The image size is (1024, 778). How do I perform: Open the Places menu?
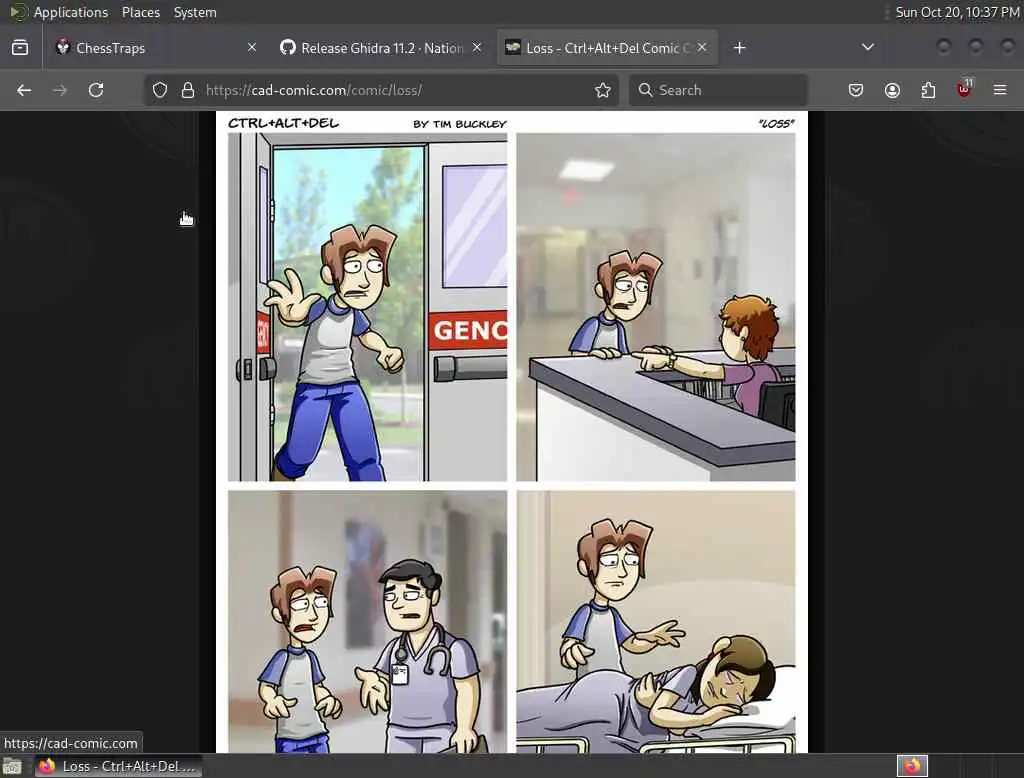[x=140, y=12]
